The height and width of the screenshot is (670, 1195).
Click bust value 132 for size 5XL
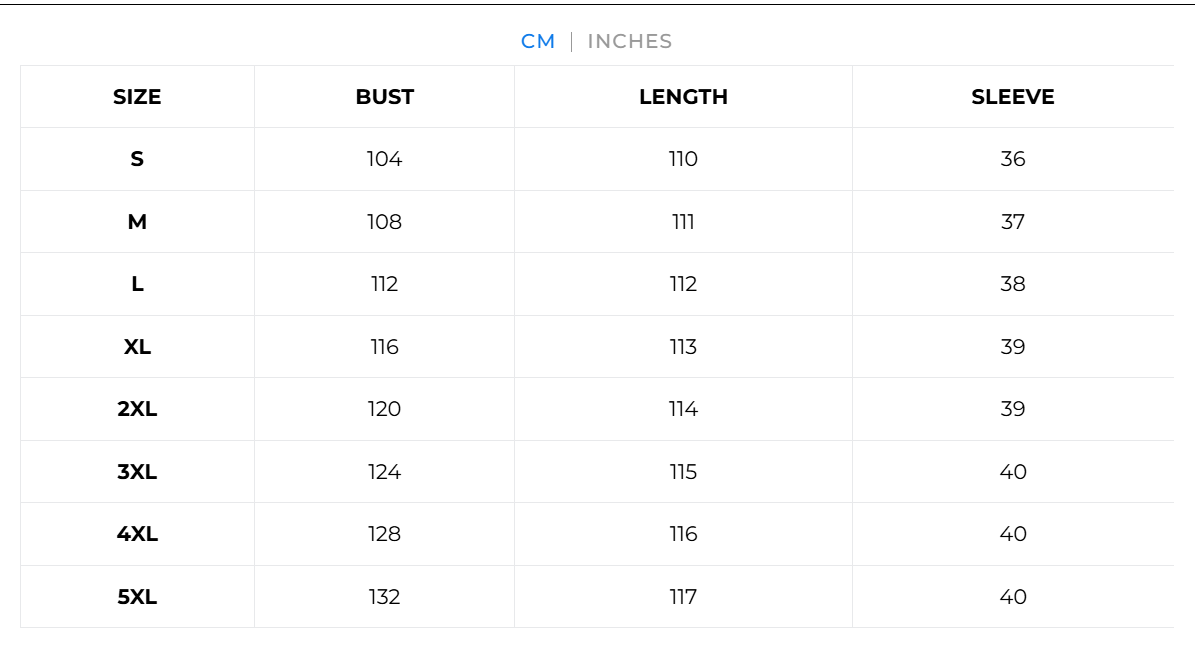385,597
